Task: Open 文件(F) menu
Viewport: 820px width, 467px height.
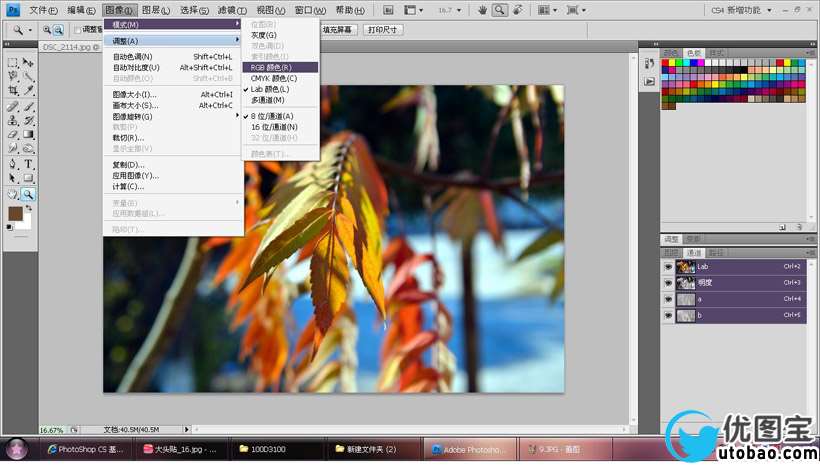Action: [43, 10]
